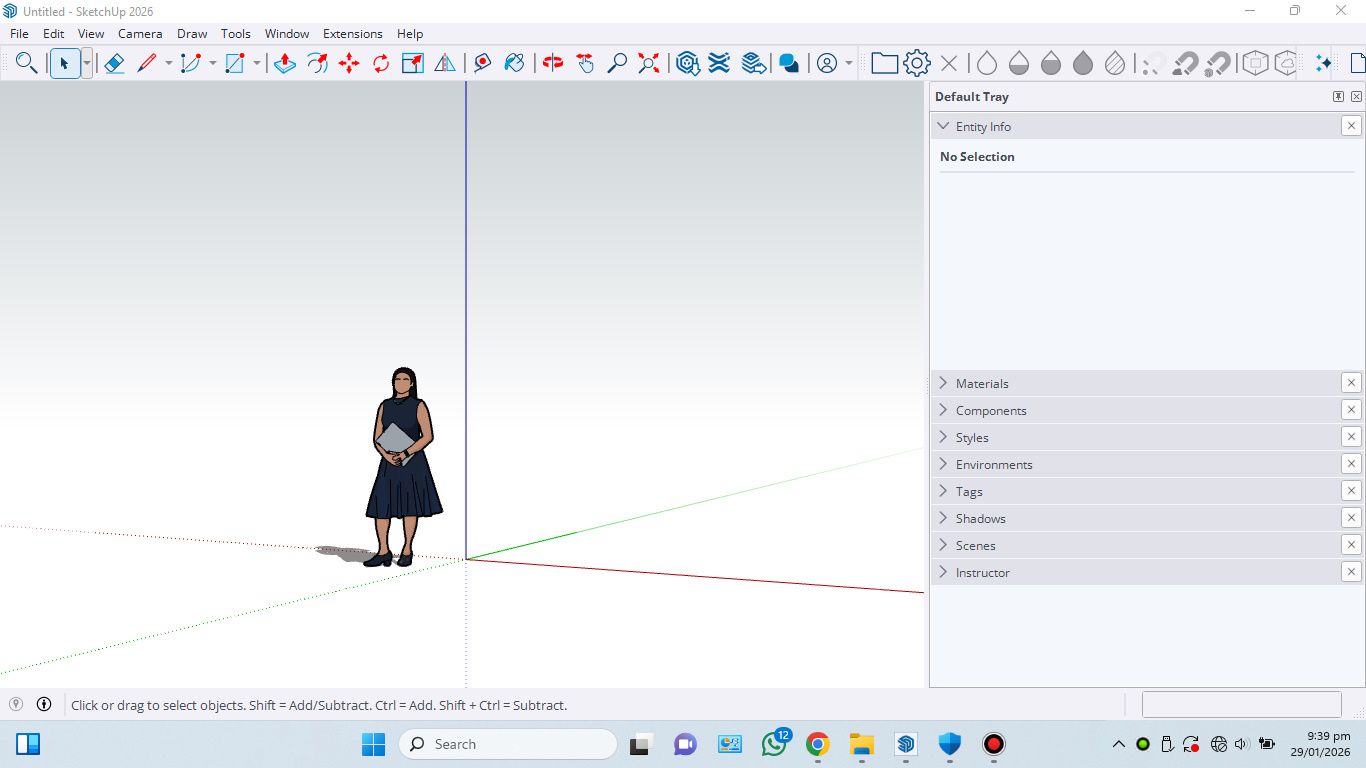1366x768 pixels.
Task: Expand the Tags panel
Action: pos(943,491)
